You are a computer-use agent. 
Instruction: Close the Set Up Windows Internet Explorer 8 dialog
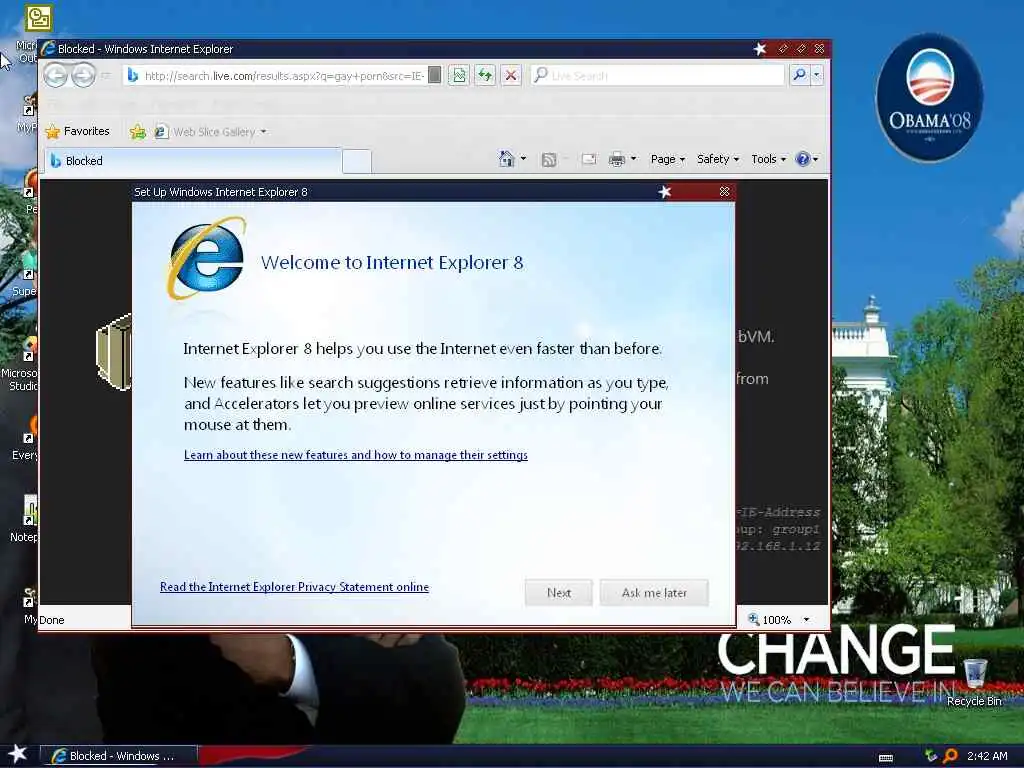724,191
